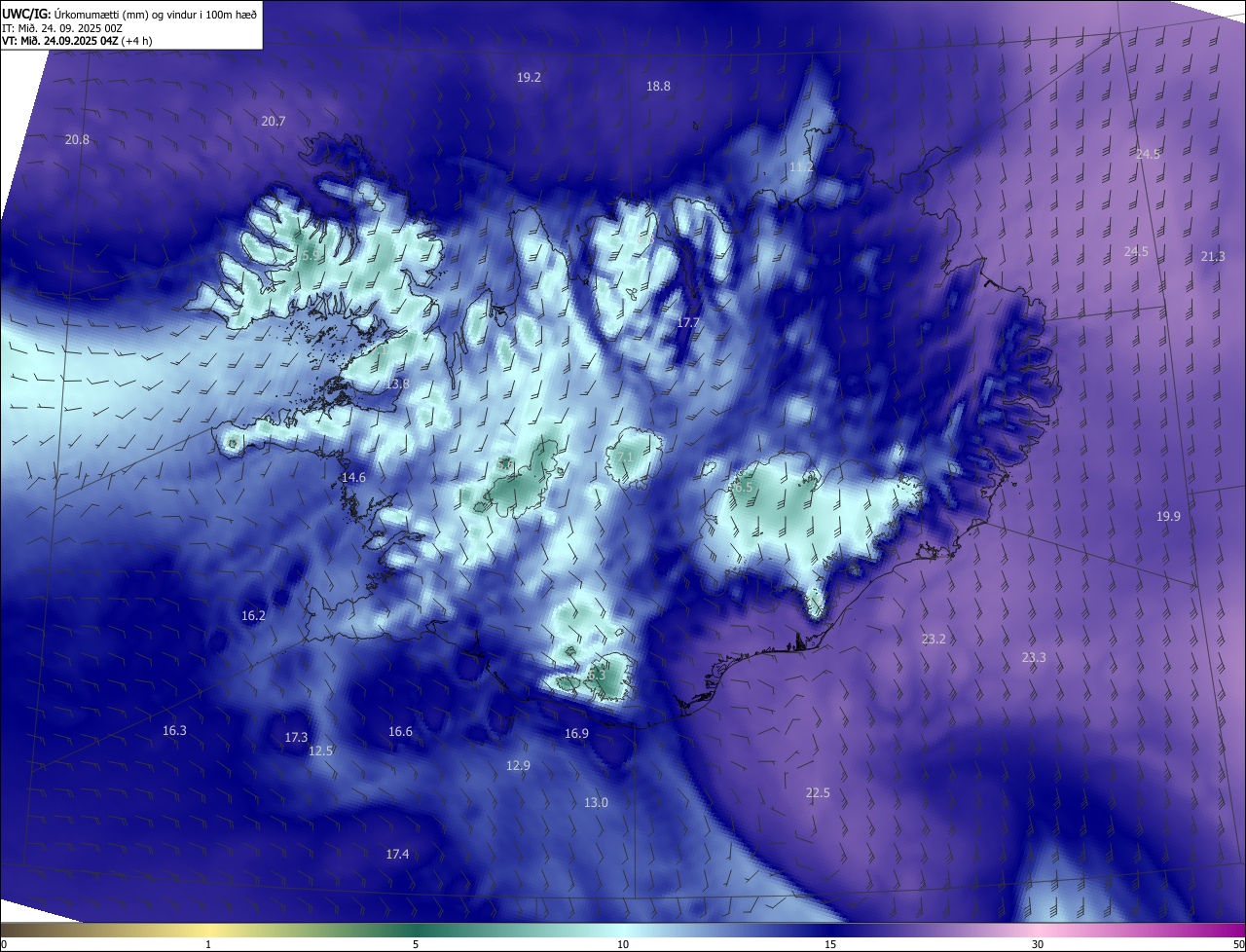Screen dimensions: 1246x952
Task: Click the 6.5 value over large glacier
Action: point(744,487)
